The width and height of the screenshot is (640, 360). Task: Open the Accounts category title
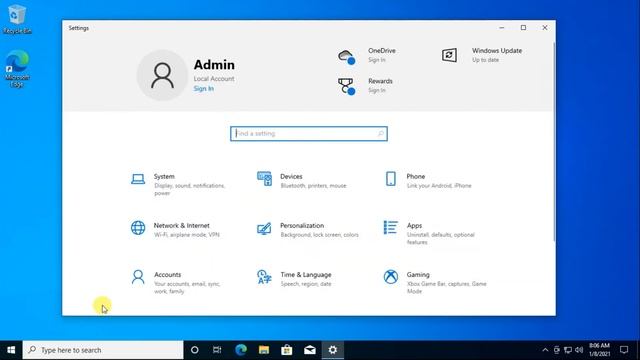pos(167,275)
